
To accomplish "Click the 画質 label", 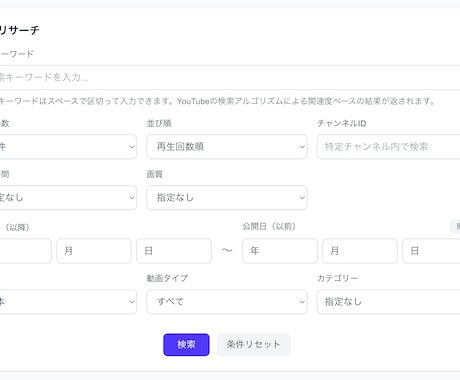I will tap(155, 174).
